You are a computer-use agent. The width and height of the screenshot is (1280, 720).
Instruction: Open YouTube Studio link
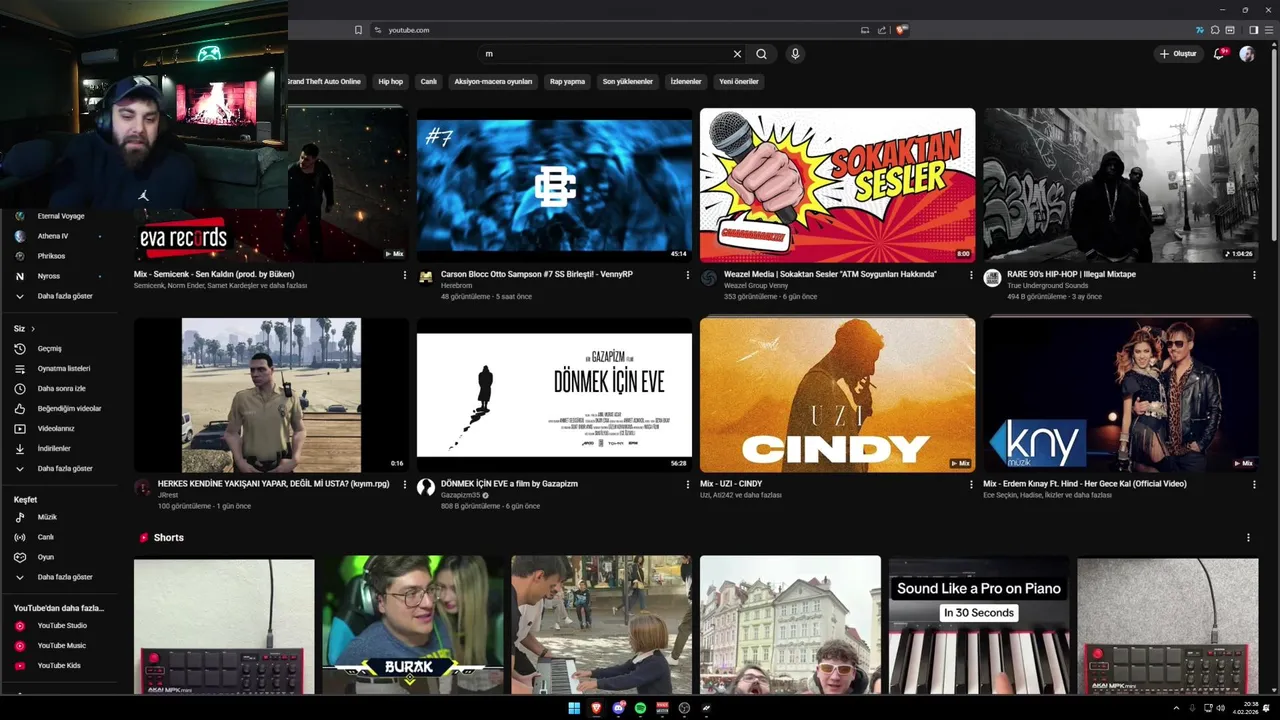pyautogui.click(x=60, y=626)
